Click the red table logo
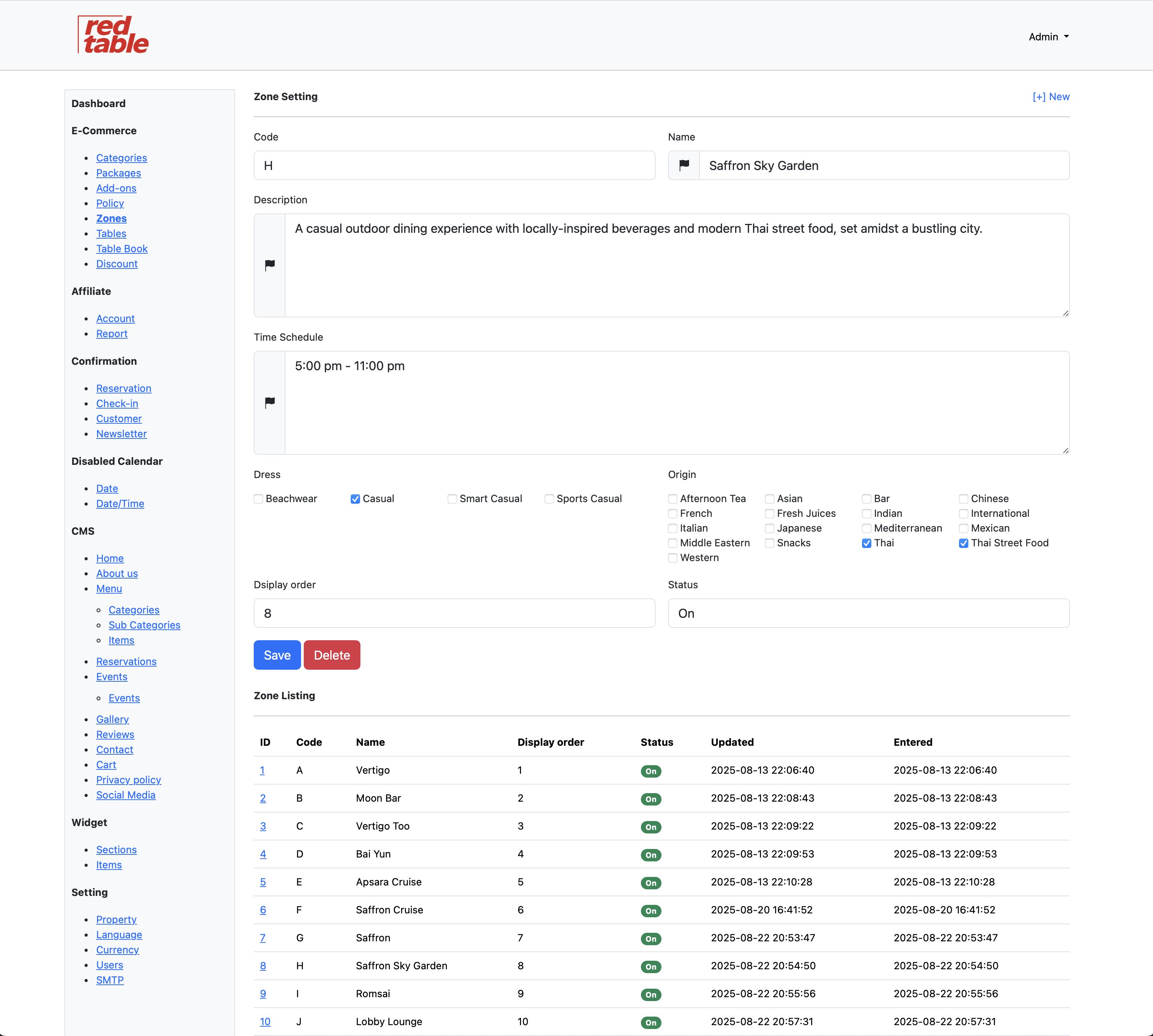Viewport: 1153px width, 1036px height. tap(113, 35)
